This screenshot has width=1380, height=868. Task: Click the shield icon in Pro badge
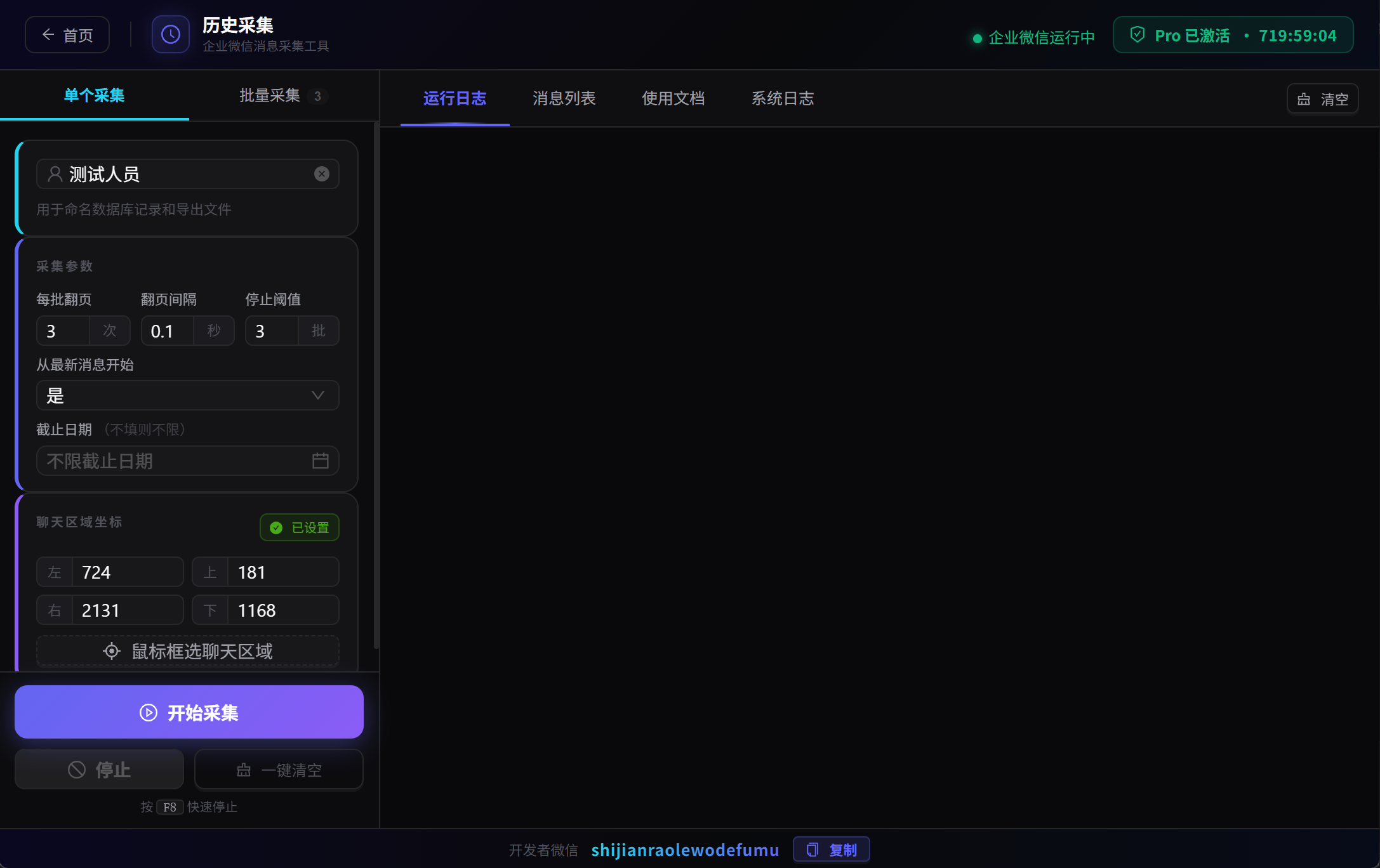(1138, 35)
